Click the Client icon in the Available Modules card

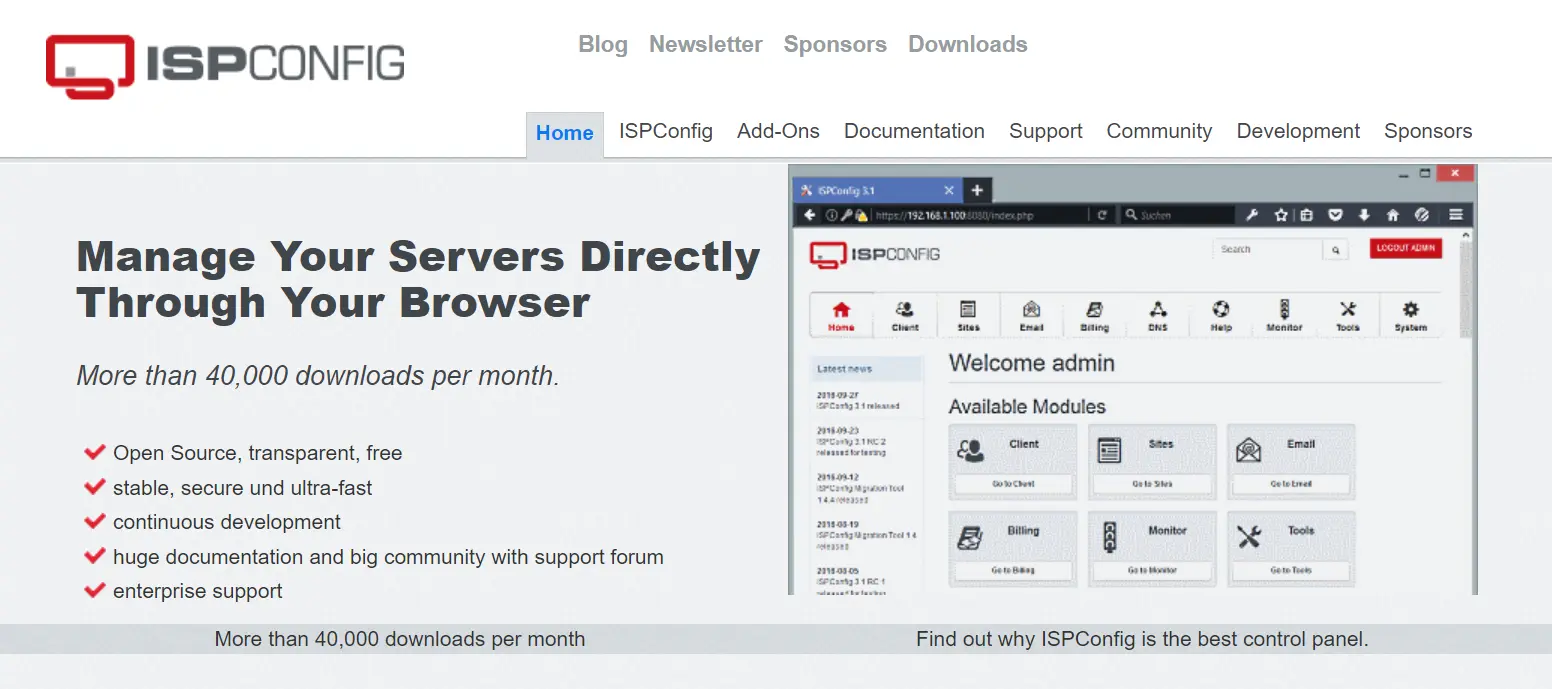point(970,451)
